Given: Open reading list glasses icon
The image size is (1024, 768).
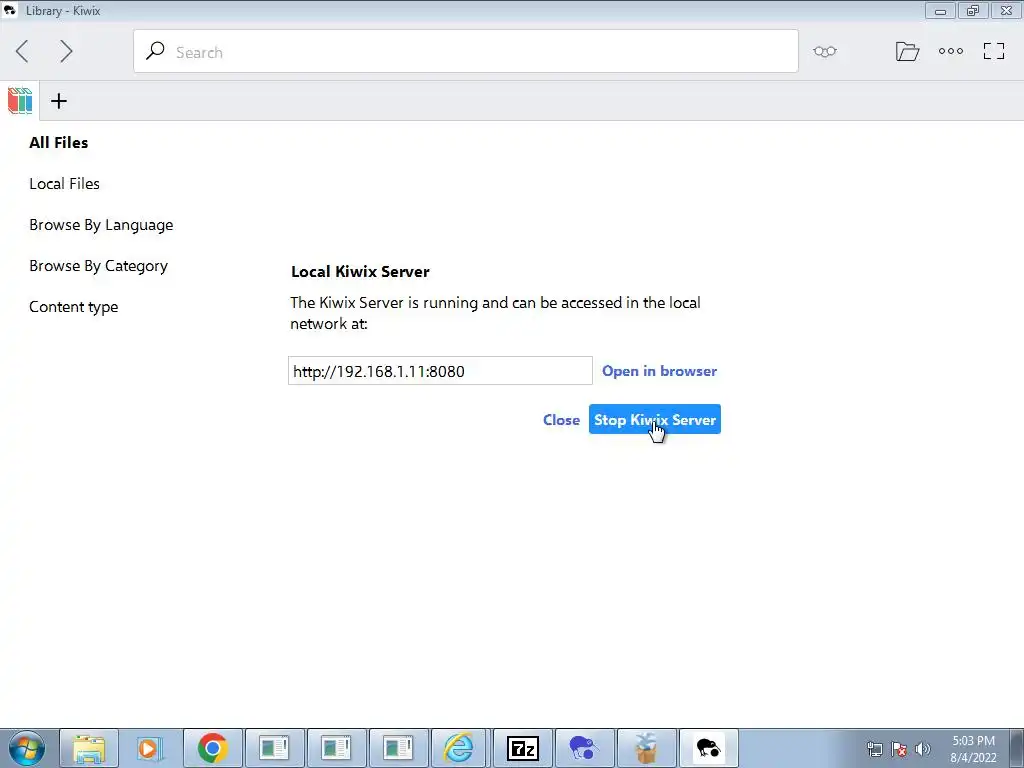Looking at the screenshot, I should (825, 51).
